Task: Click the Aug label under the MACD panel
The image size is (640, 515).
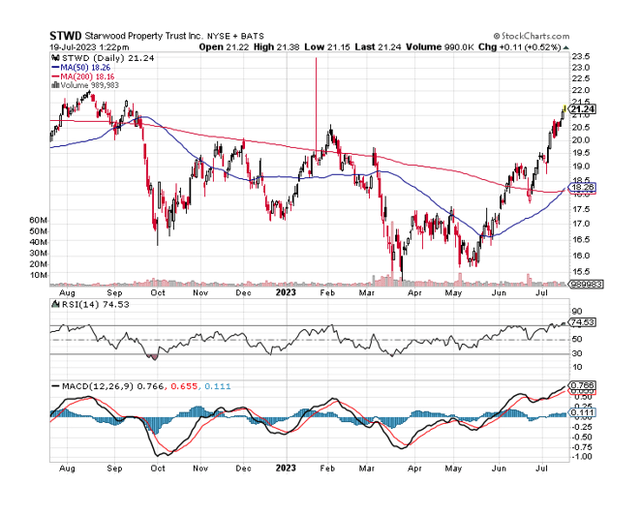Action: coord(67,468)
